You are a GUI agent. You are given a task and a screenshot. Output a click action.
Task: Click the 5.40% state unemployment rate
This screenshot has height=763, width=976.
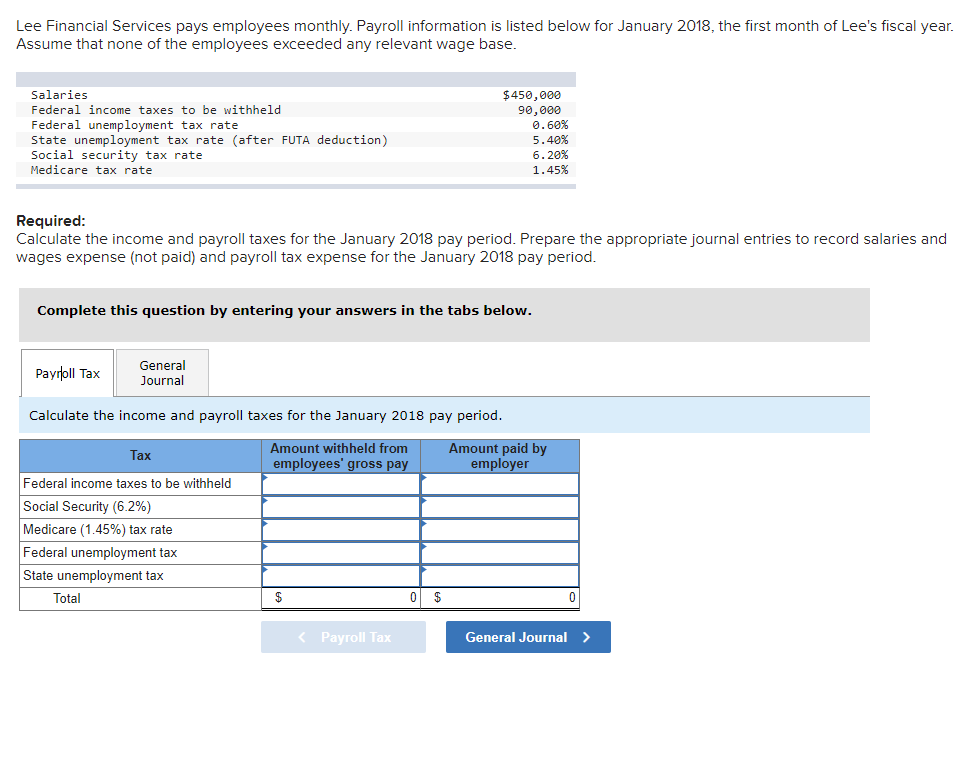click(x=550, y=140)
